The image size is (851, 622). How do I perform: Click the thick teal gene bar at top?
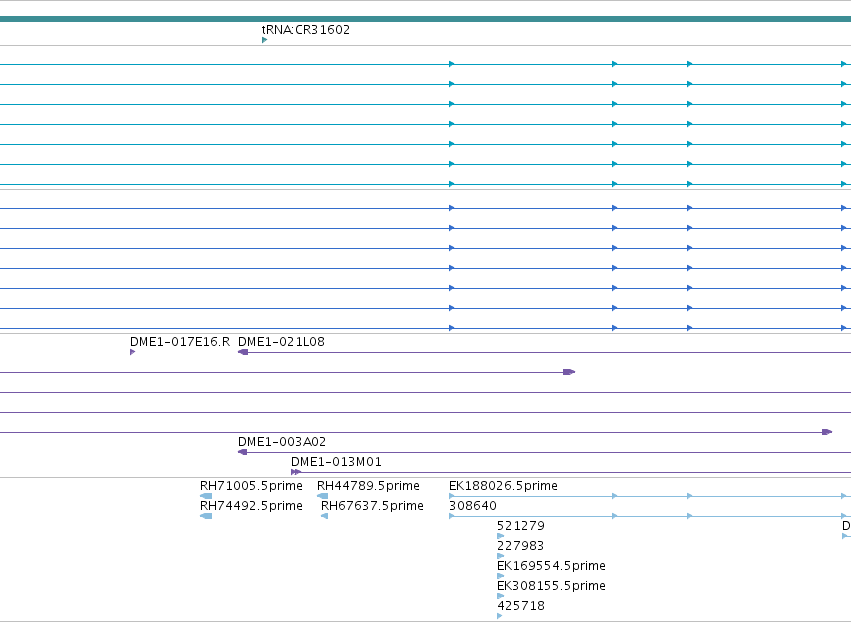point(426,19)
